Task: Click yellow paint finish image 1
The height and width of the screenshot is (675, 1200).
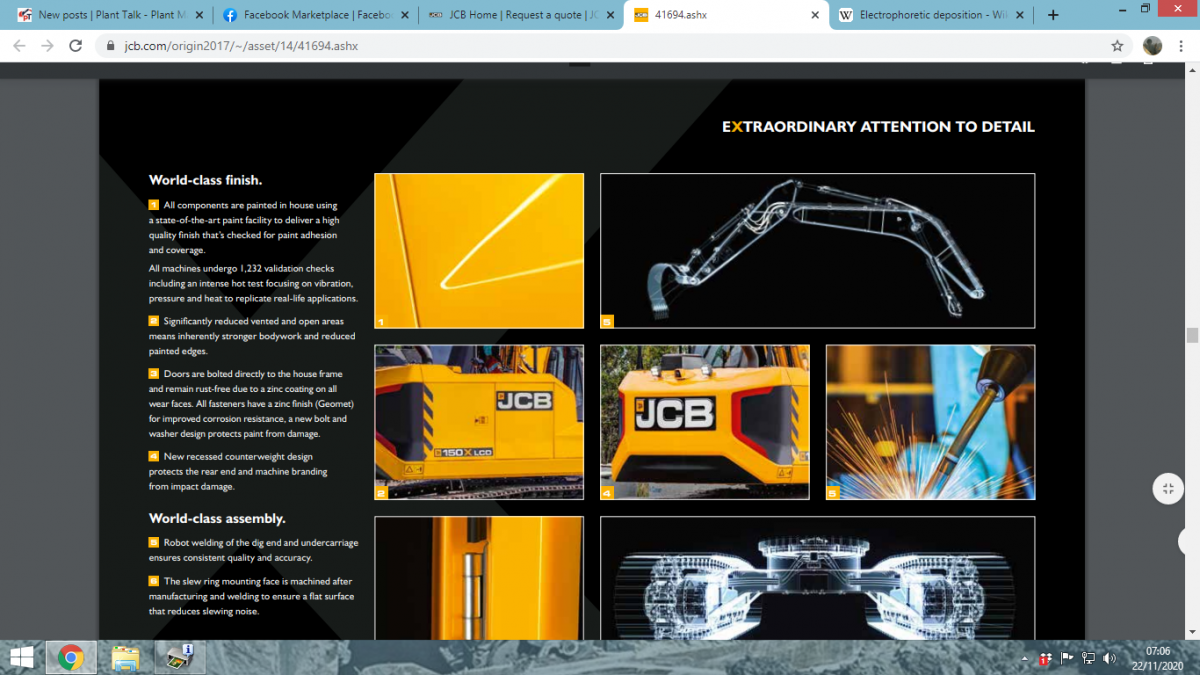Action: pyautogui.click(x=479, y=251)
